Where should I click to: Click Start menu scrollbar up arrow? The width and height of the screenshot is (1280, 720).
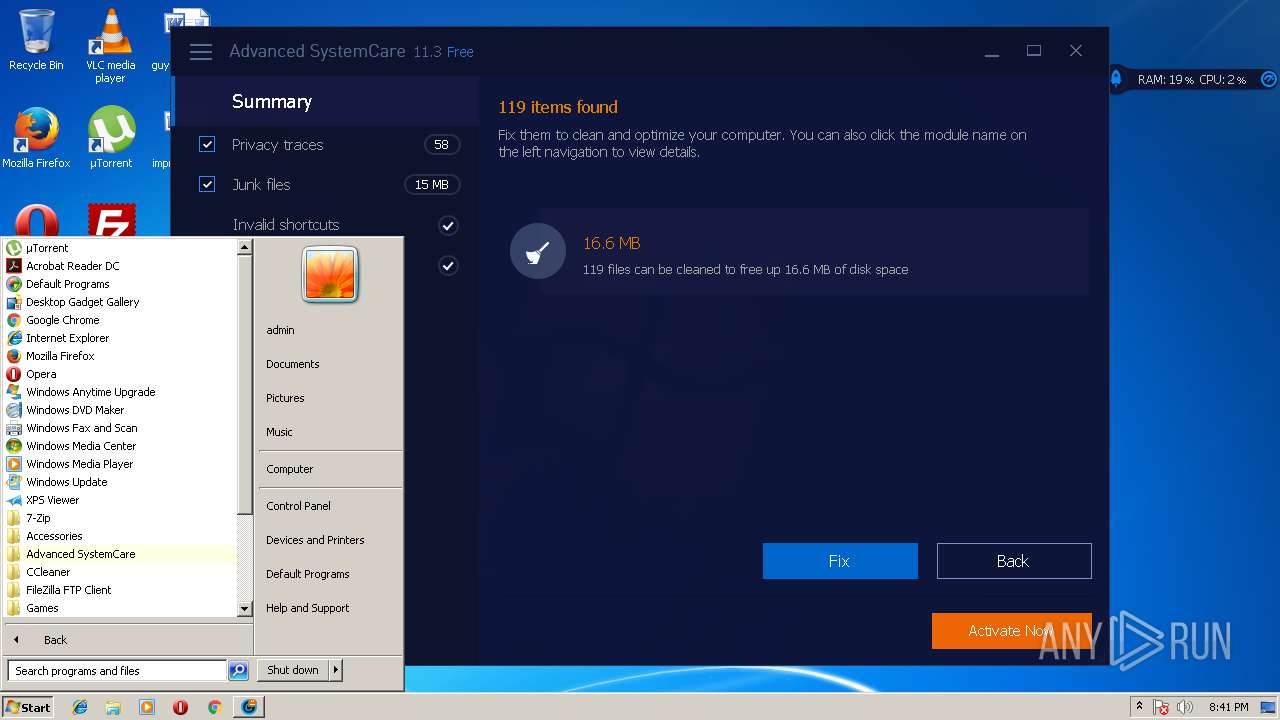(x=245, y=247)
